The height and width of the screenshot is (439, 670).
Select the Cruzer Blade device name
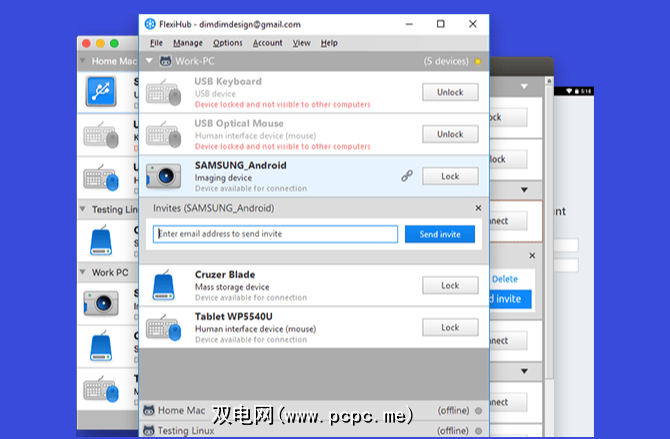pos(225,274)
